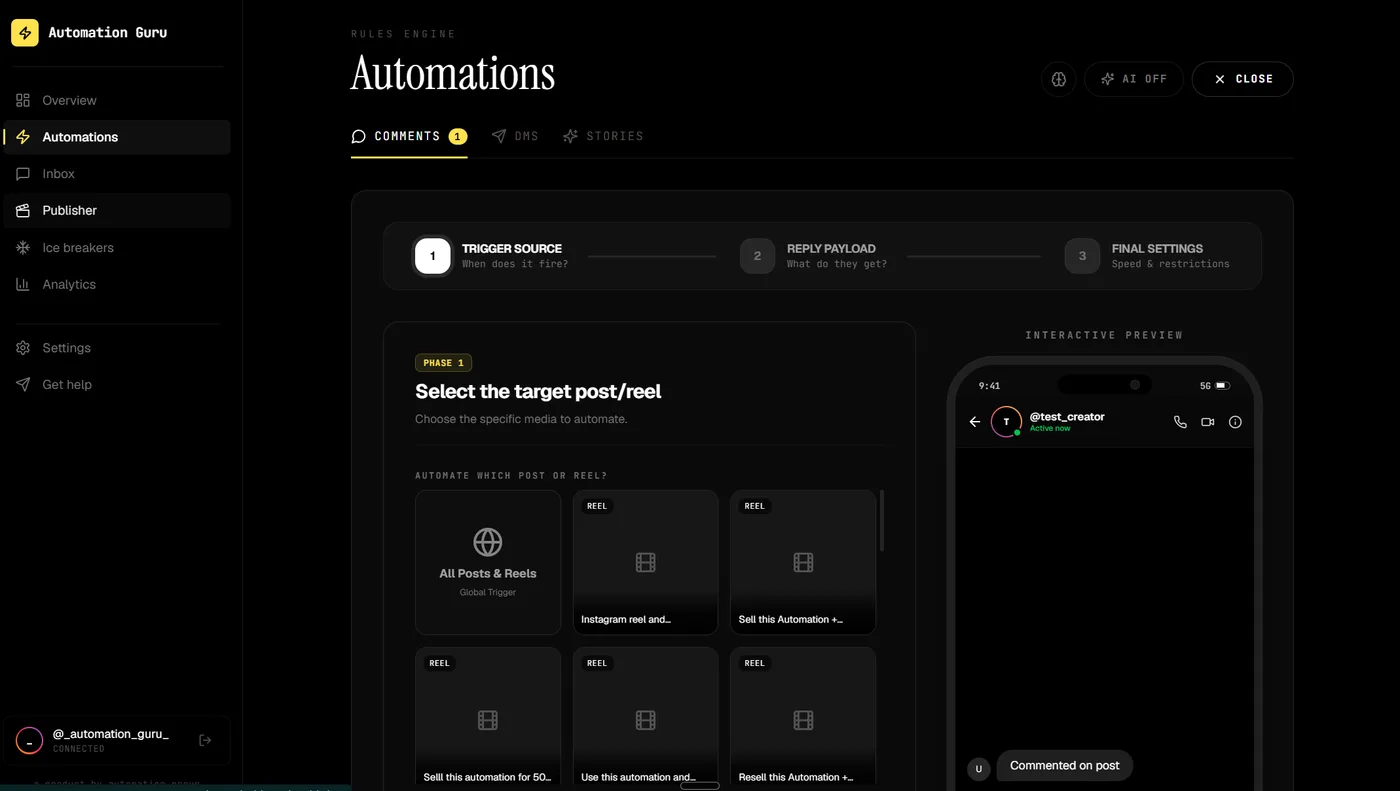Select the 'Sell this Automation +...' reel
Viewport: 1400px width, 791px height.
click(x=803, y=562)
